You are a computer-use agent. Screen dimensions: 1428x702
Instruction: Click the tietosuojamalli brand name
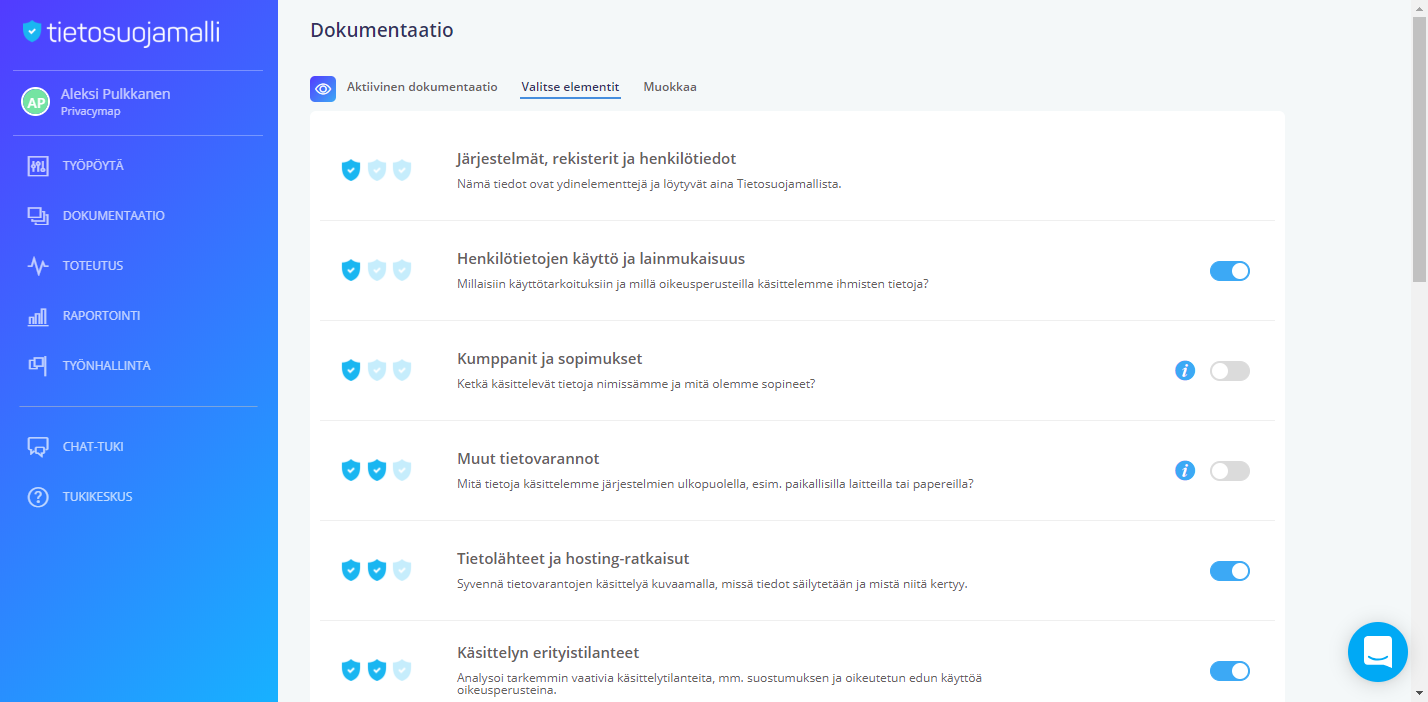133,33
